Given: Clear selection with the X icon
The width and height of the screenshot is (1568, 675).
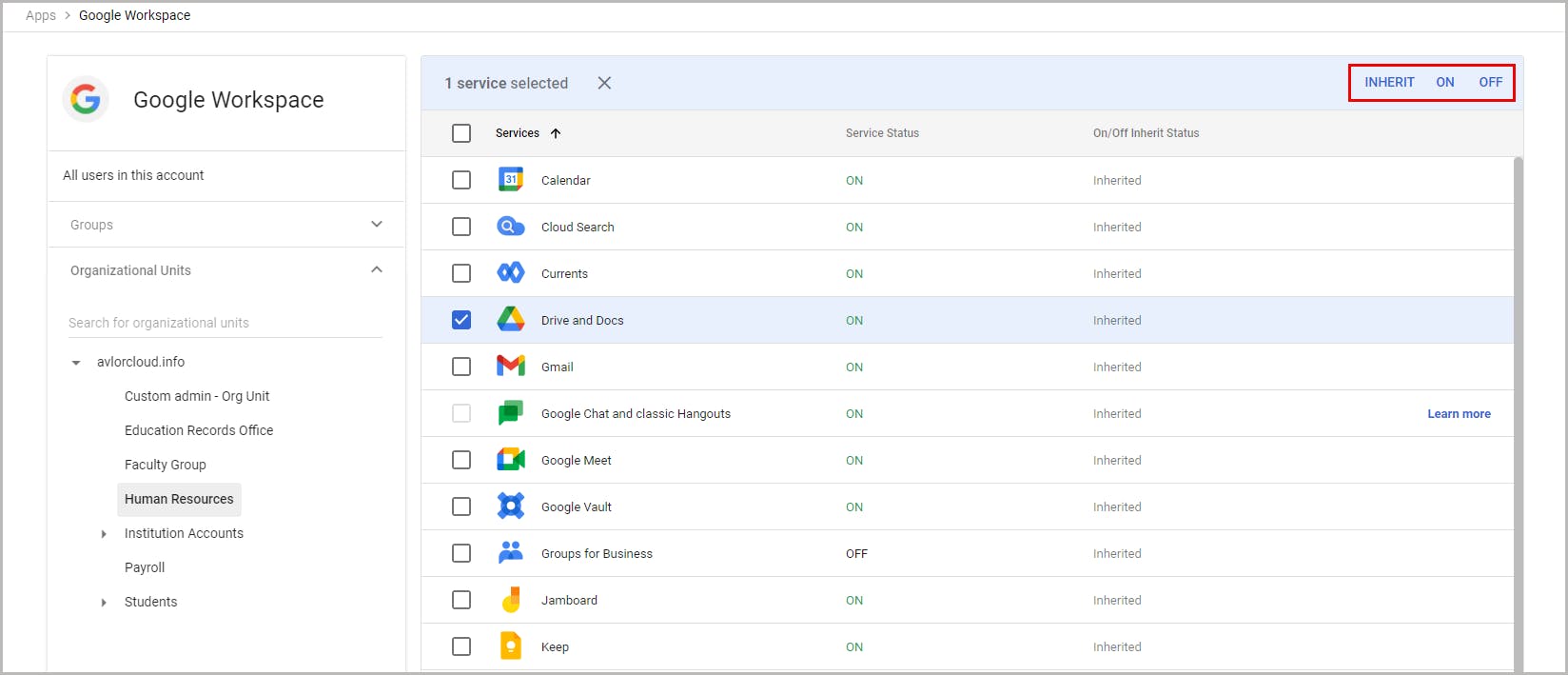Looking at the screenshot, I should tap(604, 83).
